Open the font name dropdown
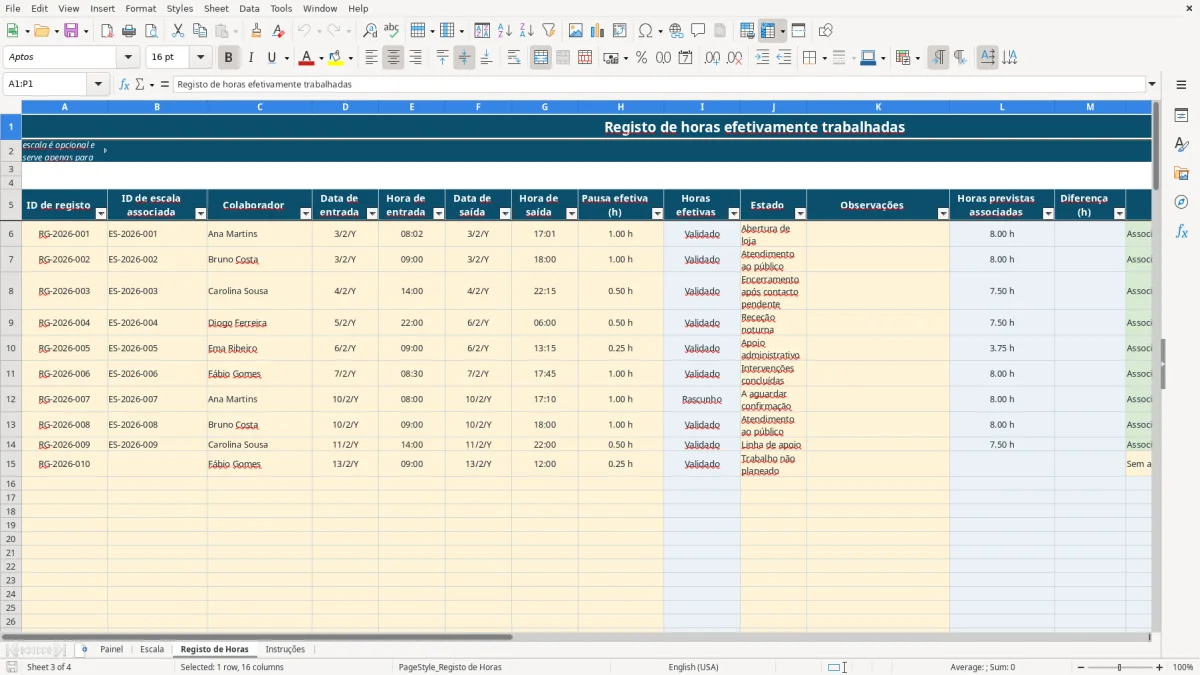The width and height of the screenshot is (1200, 675). (x=128, y=58)
